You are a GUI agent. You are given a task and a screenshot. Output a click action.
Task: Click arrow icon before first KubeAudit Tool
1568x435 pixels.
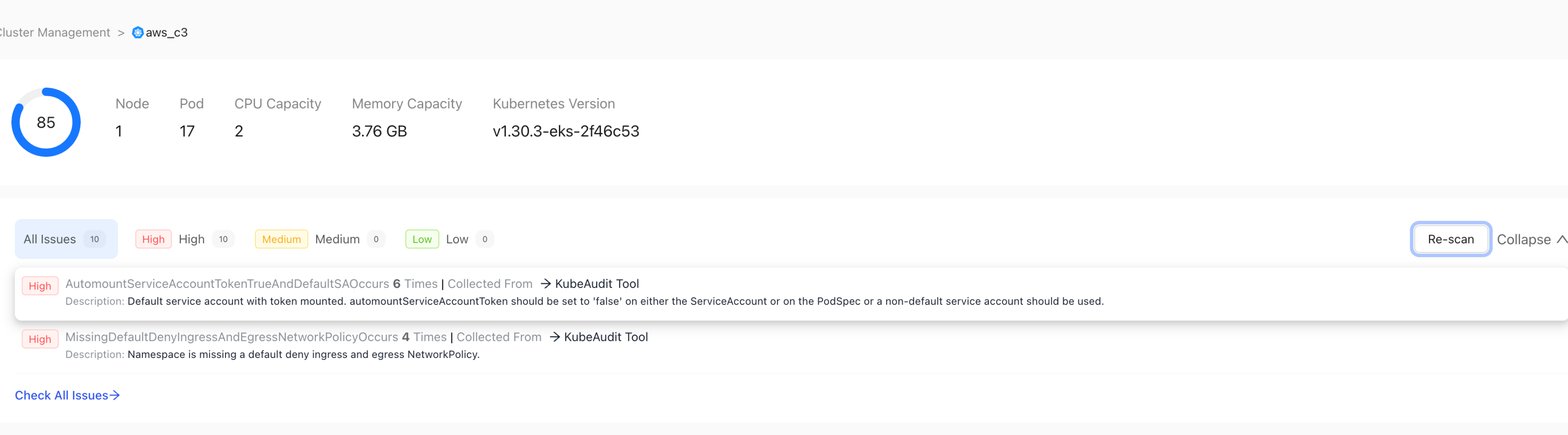tap(546, 283)
